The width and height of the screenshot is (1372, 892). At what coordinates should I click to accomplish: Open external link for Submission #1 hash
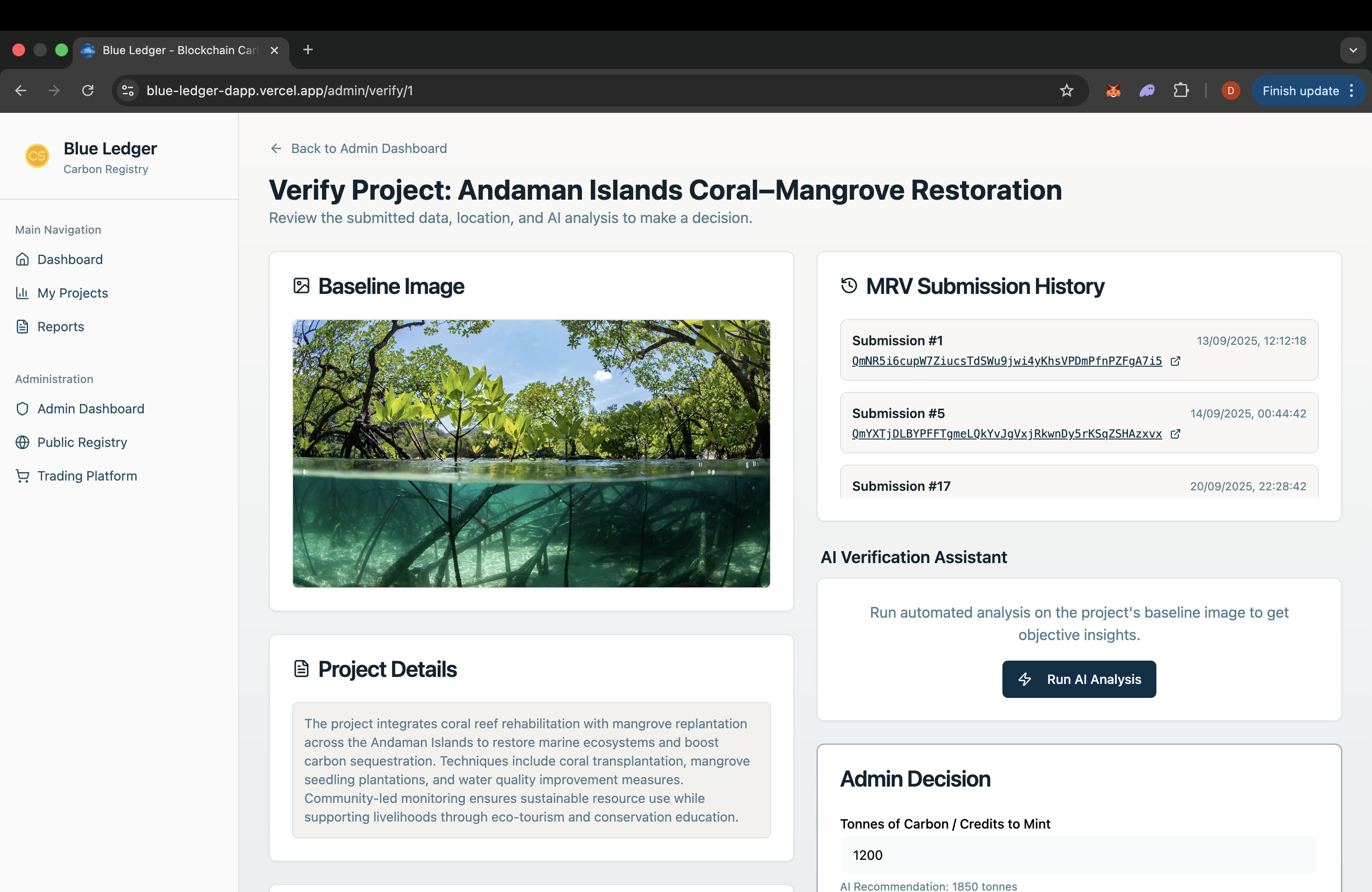coord(1175,361)
